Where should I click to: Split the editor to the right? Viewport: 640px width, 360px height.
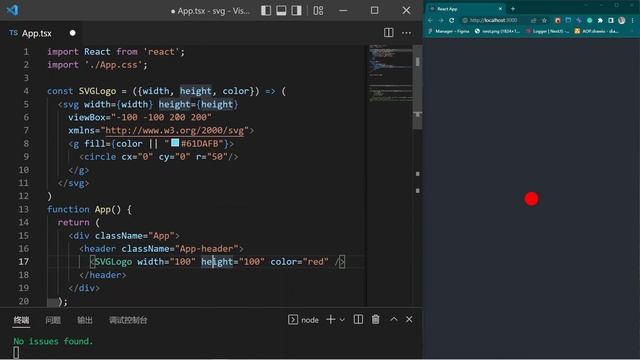[389, 33]
